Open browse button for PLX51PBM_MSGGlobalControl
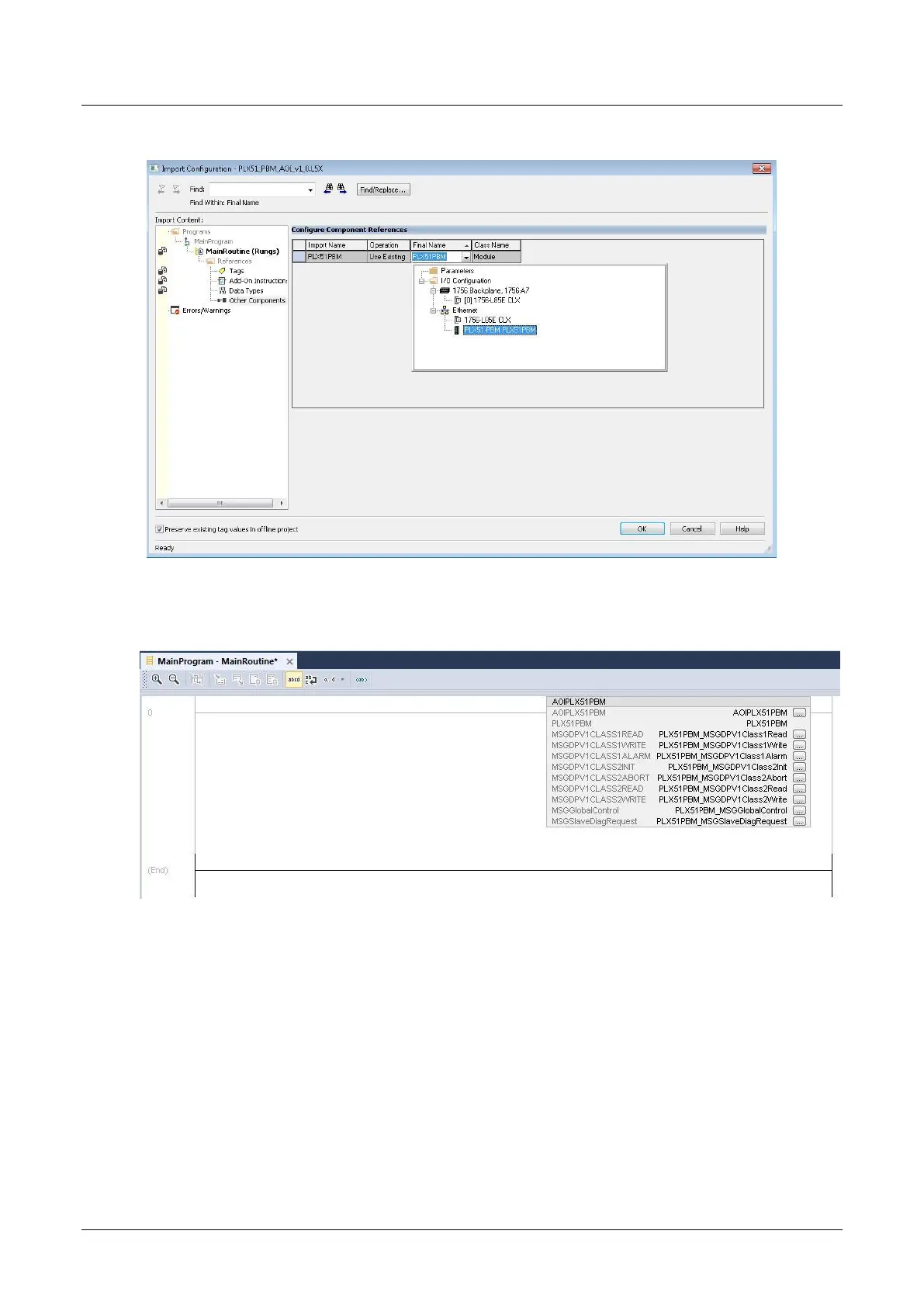924x1307 pixels. [x=800, y=810]
